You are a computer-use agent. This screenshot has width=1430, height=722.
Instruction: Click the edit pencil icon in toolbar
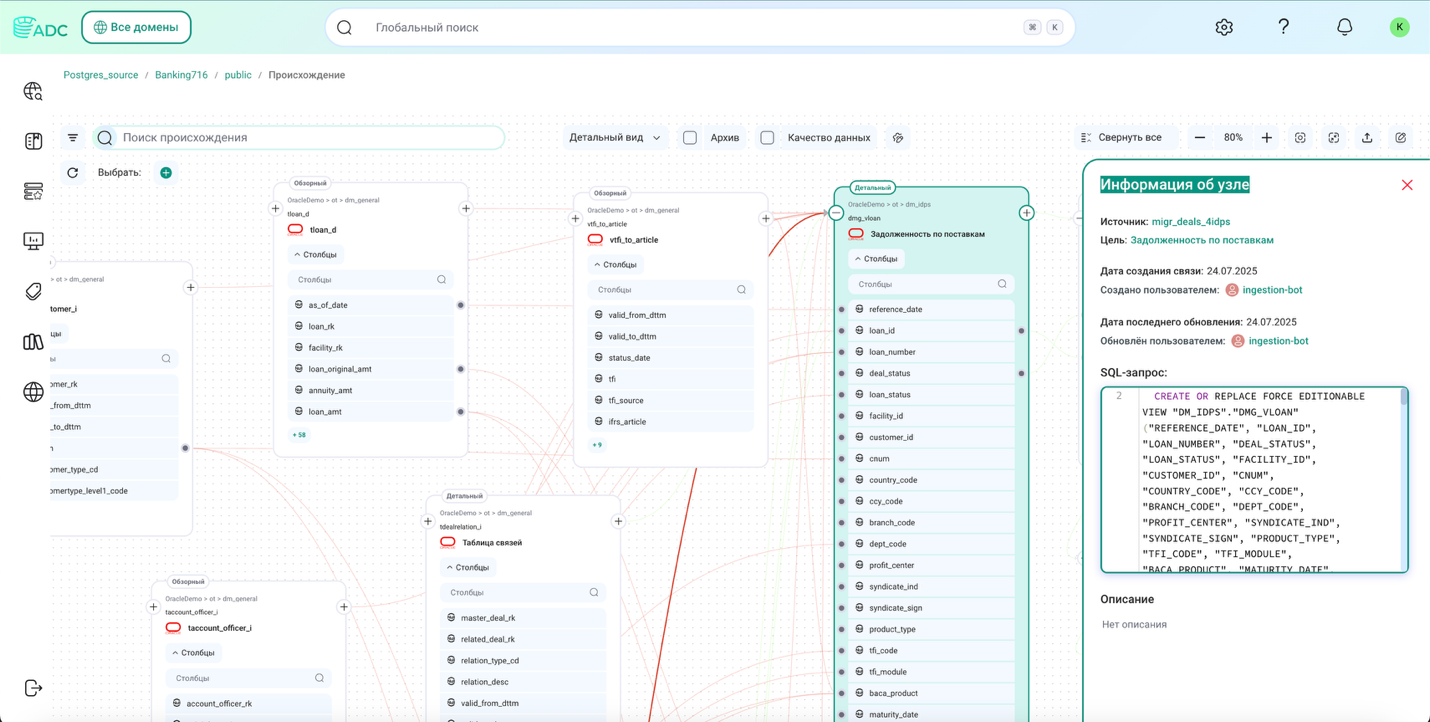pos(1401,138)
